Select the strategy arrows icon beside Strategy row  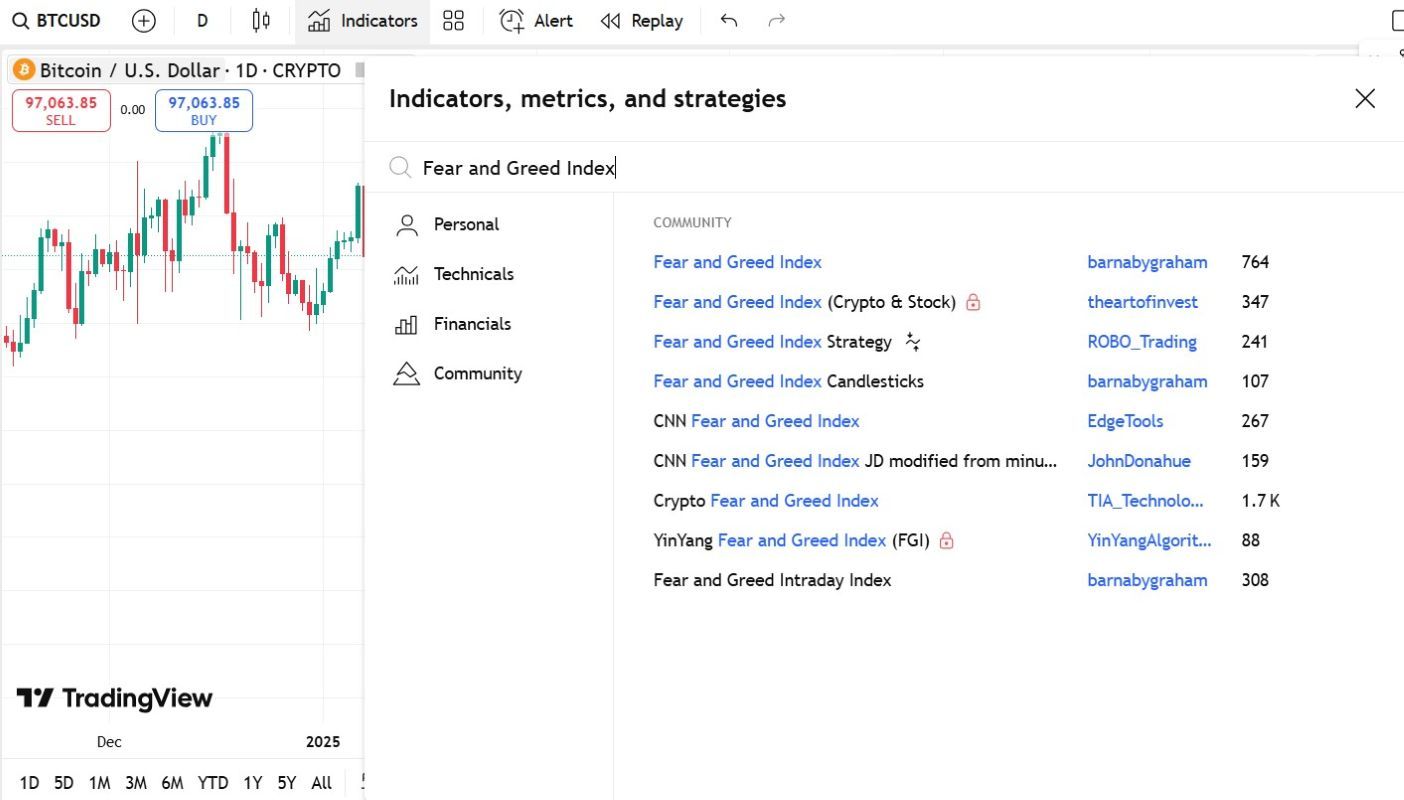click(912, 342)
